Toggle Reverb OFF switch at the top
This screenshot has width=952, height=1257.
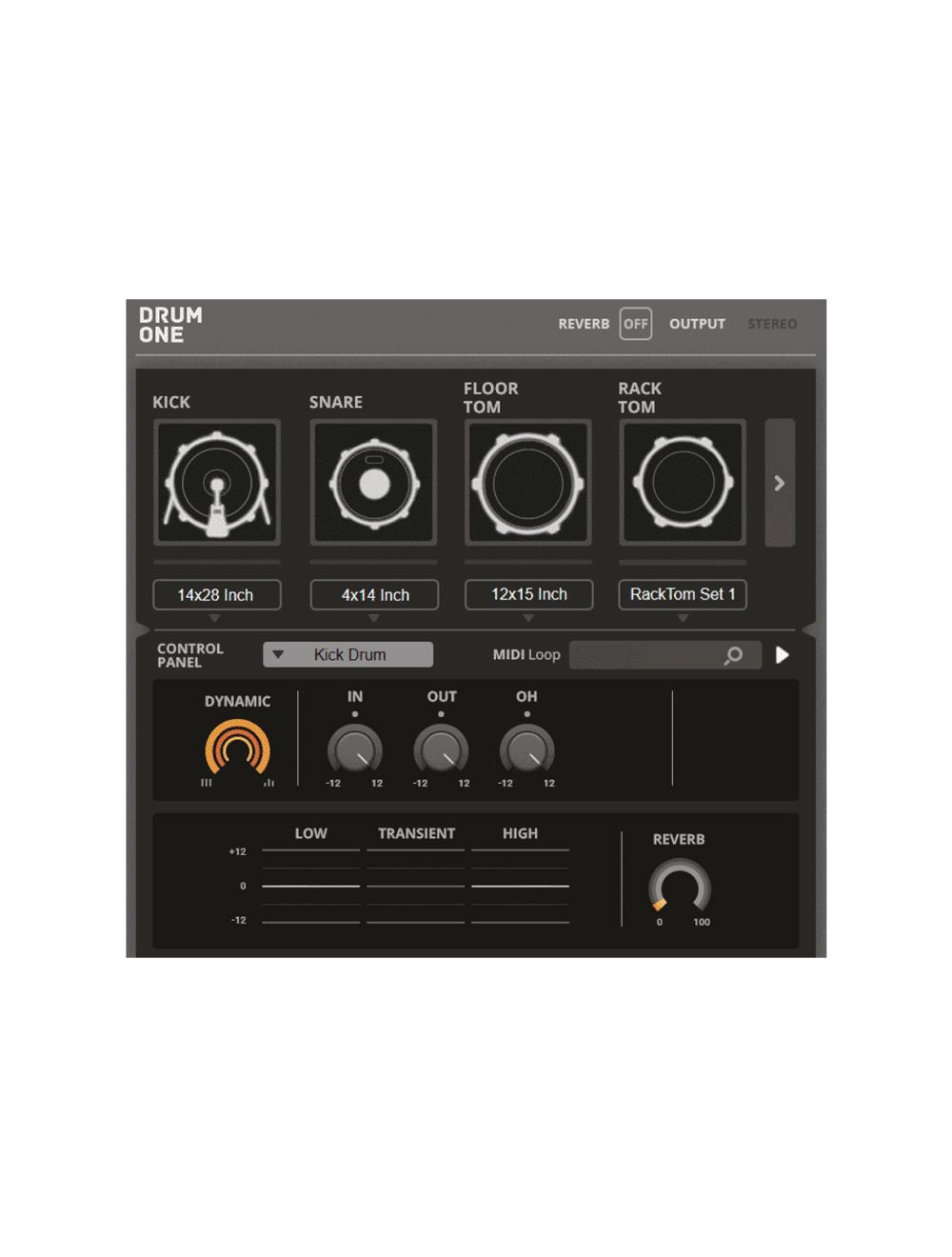coord(636,324)
